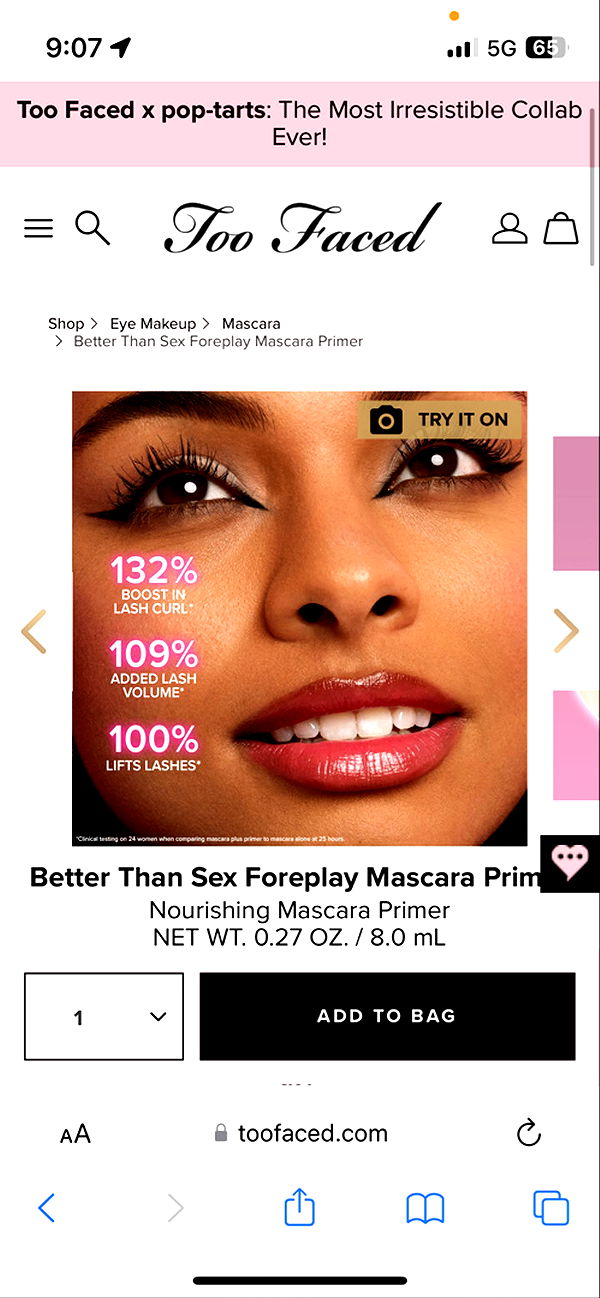Open the shopping bag icon
600x1298 pixels.
click(561, 228)
